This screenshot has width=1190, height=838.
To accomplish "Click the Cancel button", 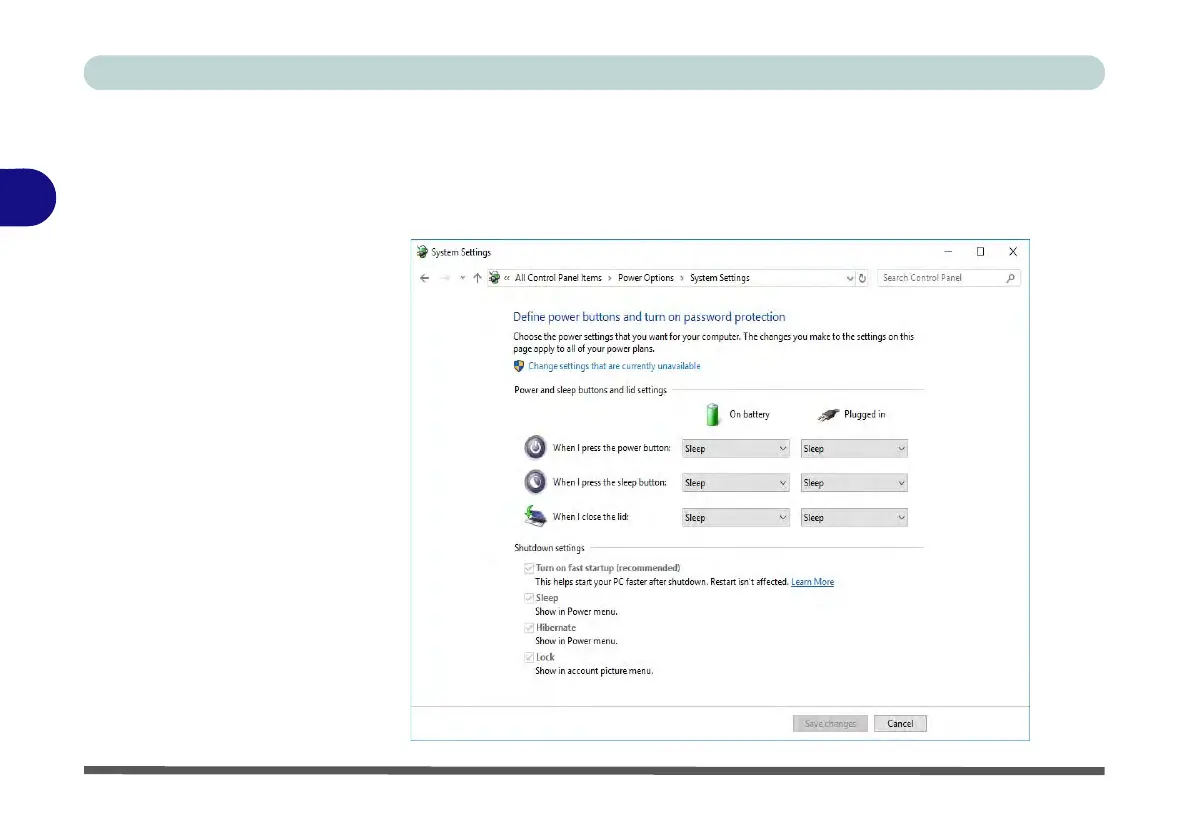I will (x=900, y=723).
